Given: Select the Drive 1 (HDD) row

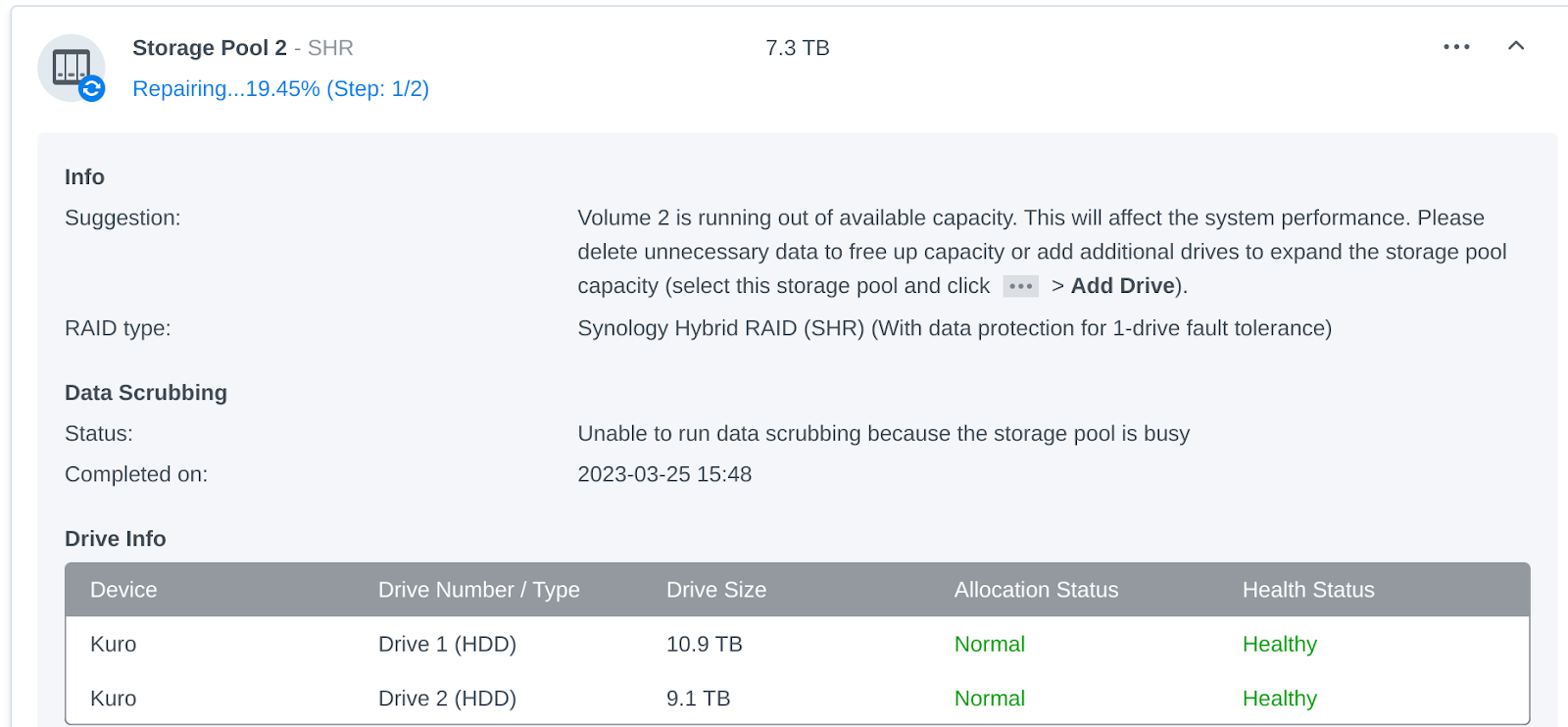Looking at the screenshot, I should tap(798, 644).
